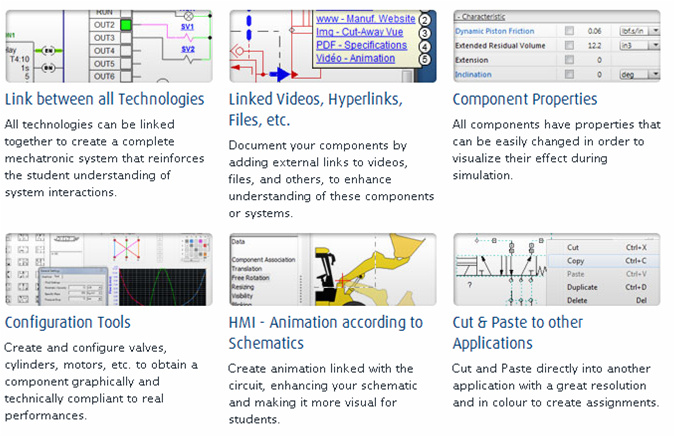This screenshot has height=436, width=675.
Task: Open the Configuration Tools thumbnail image
Action: 109,270
